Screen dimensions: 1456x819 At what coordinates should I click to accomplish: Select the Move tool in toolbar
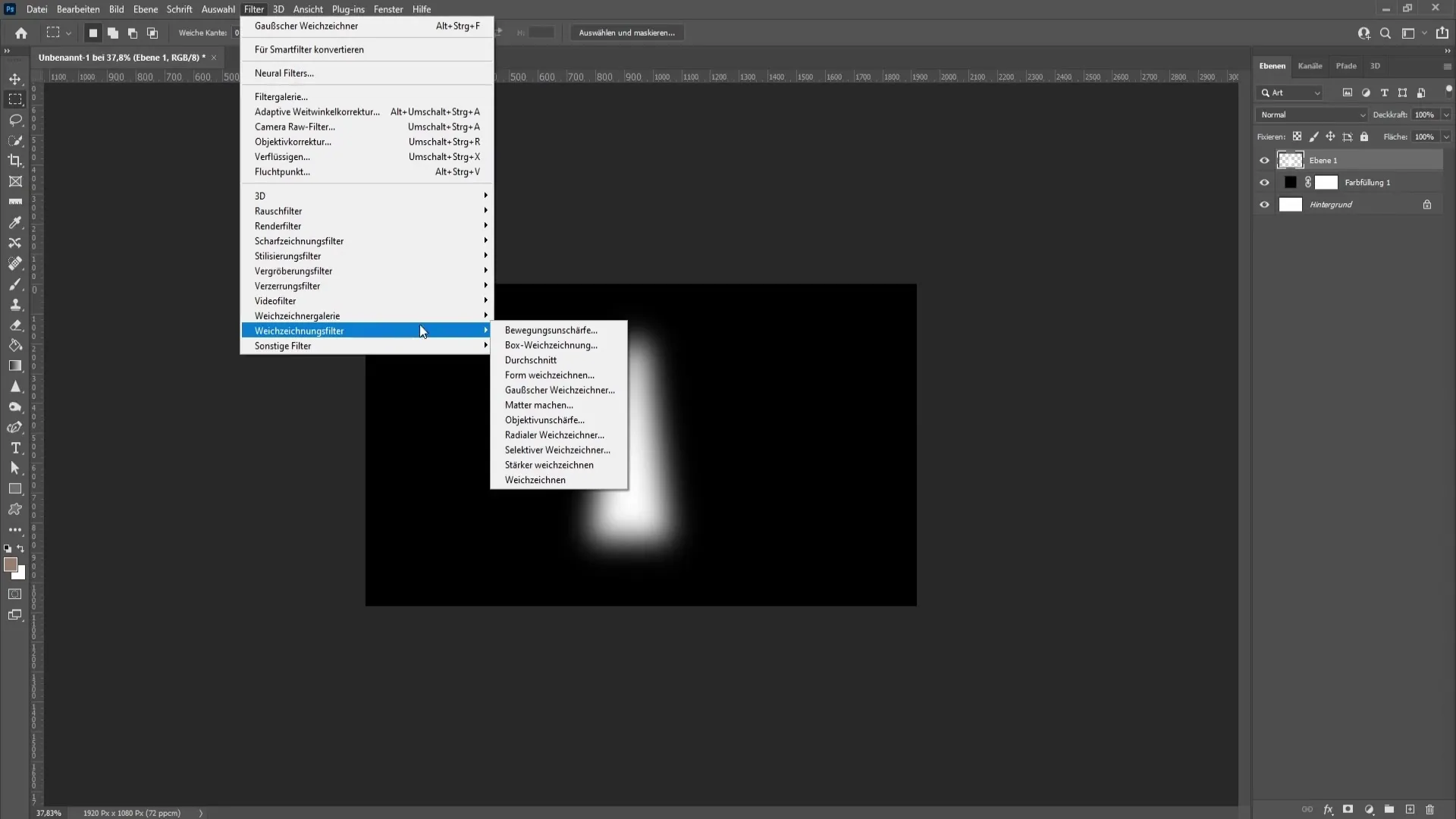coord(15,77)
